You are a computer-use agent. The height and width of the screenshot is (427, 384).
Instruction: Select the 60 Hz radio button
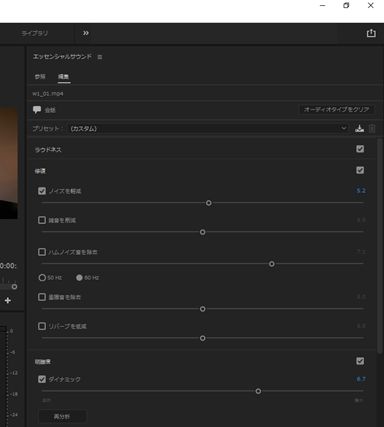(79, 278)
